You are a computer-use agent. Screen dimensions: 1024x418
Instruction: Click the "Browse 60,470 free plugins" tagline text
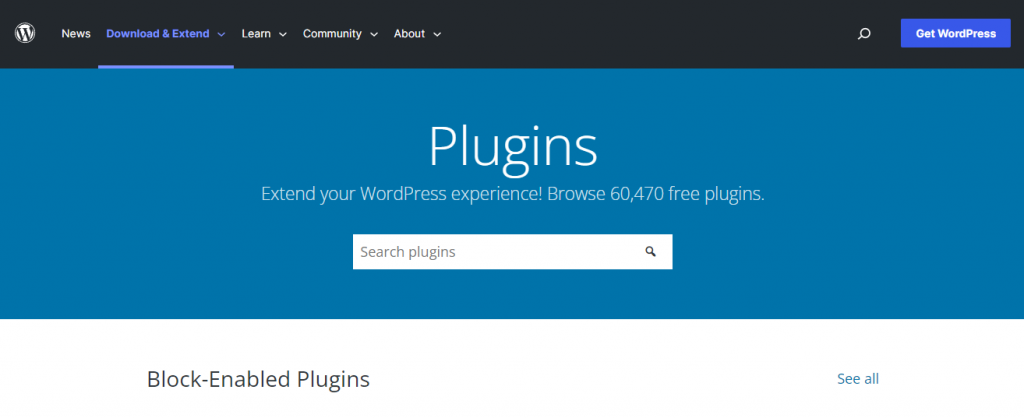(656, 195)
